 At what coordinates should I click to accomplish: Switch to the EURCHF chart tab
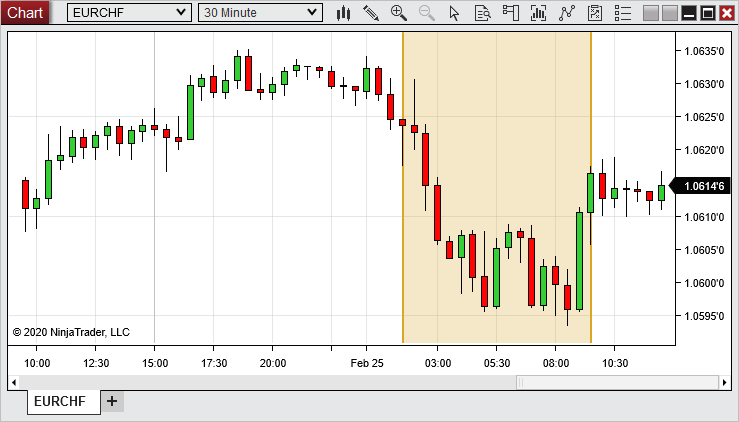click(x=60, y=401)
